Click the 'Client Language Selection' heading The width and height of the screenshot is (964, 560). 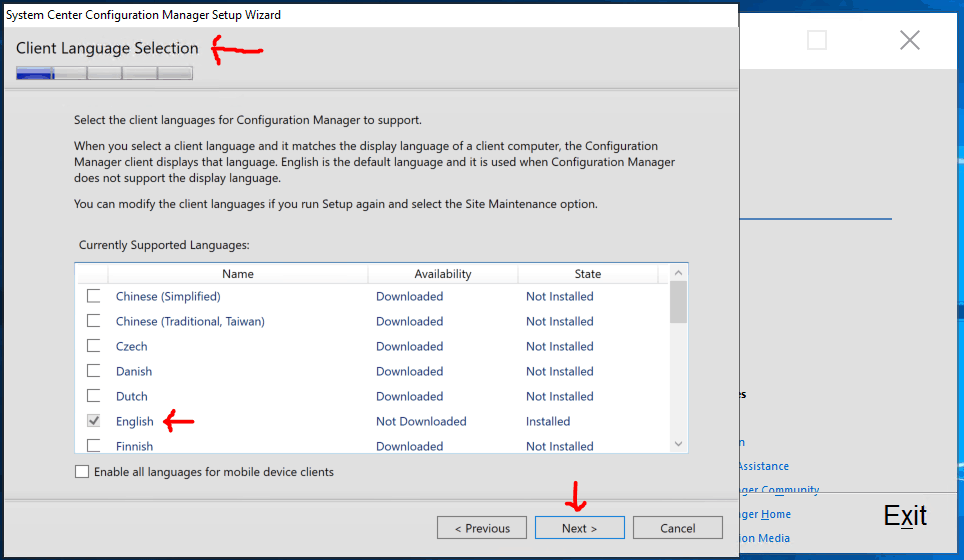coord(107,48)
